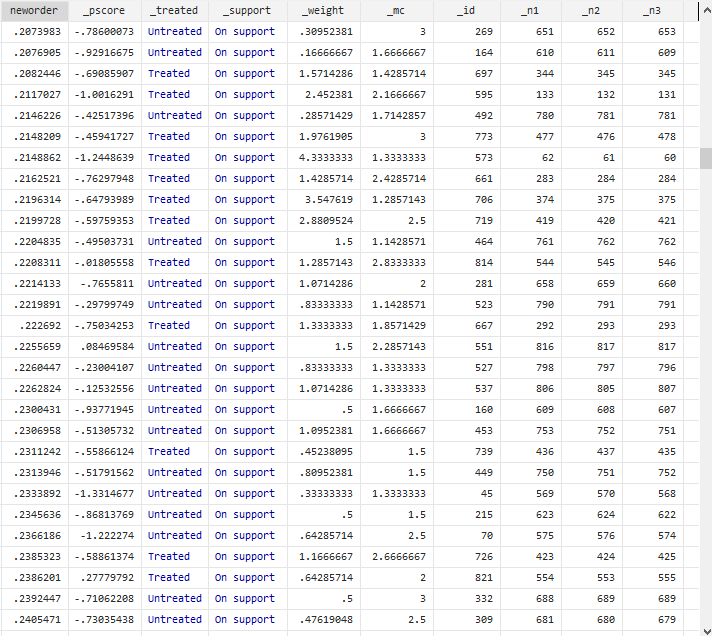Select the _support column header
Viewport: 712px width, 636px height.
[x=248, y=10]
